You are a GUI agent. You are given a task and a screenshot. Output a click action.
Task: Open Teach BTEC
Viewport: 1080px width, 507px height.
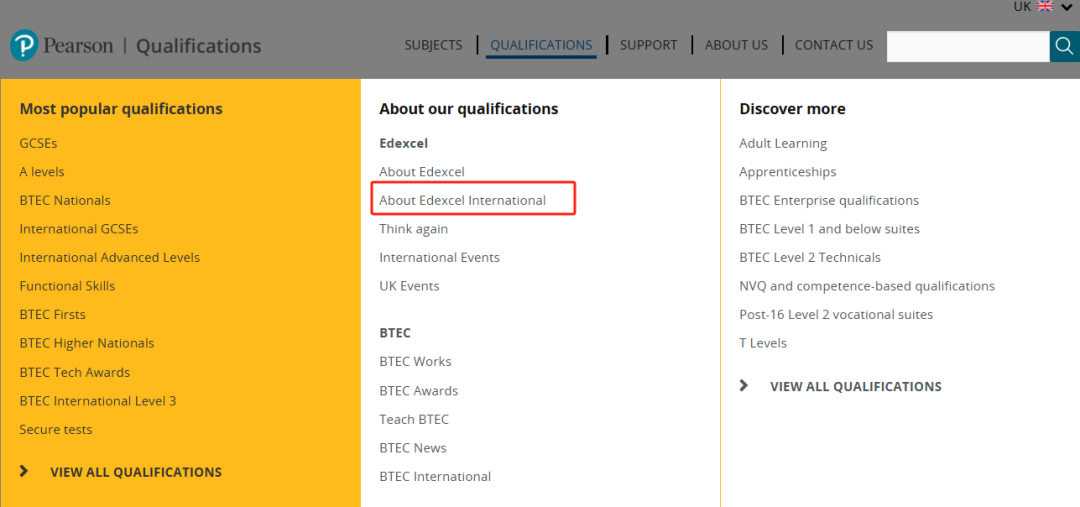pyautogui.click(x=414, y=420)
